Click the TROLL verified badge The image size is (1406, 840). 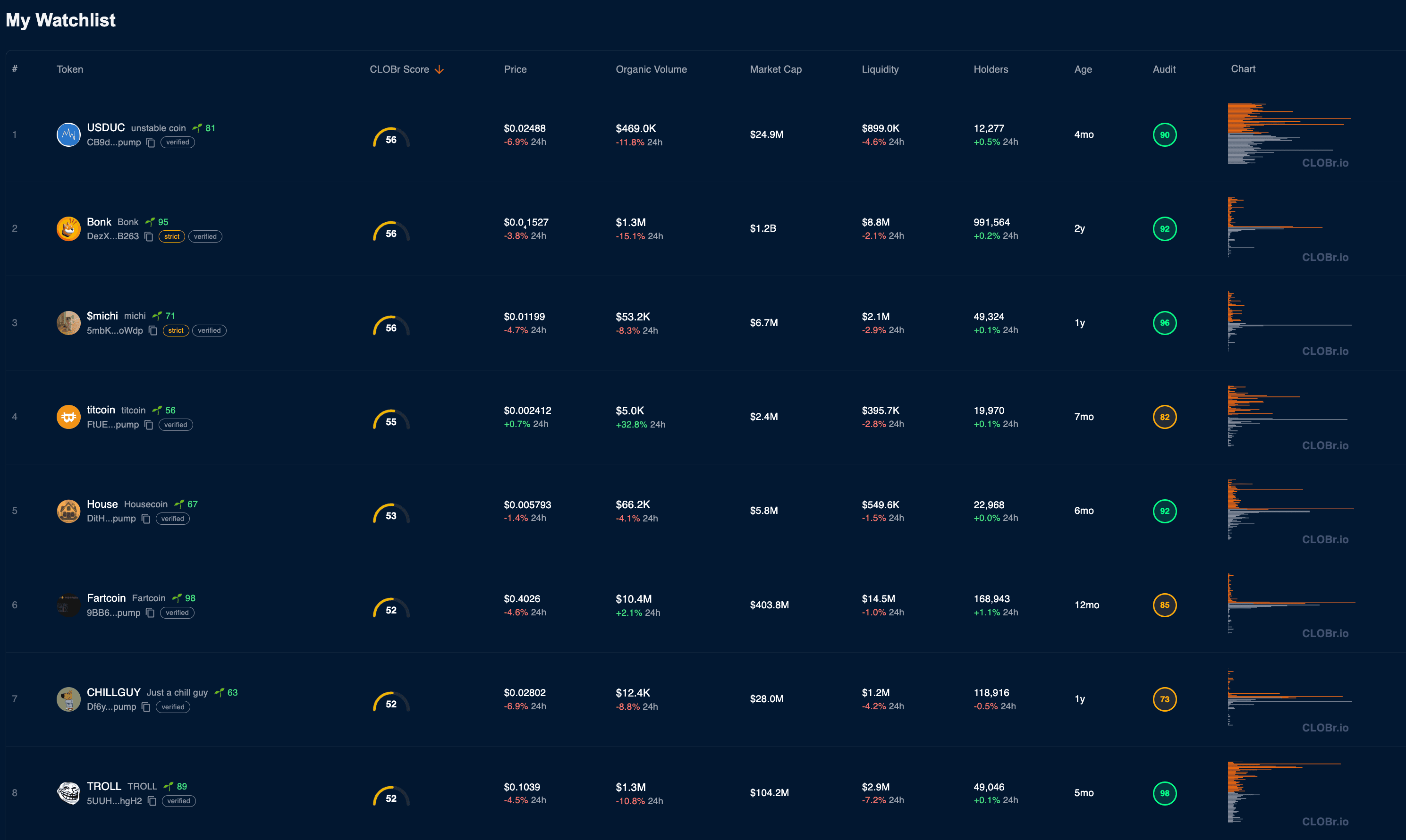[x=179, y=801]
